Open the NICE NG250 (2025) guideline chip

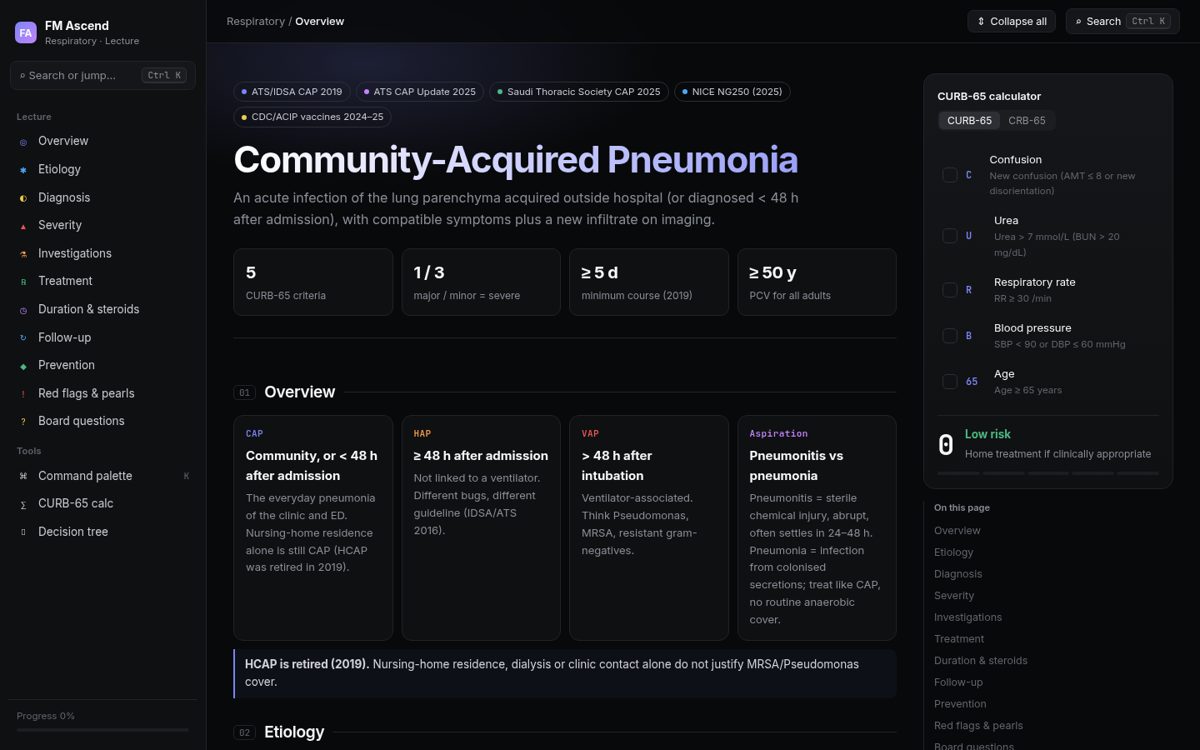coord(732,92)
